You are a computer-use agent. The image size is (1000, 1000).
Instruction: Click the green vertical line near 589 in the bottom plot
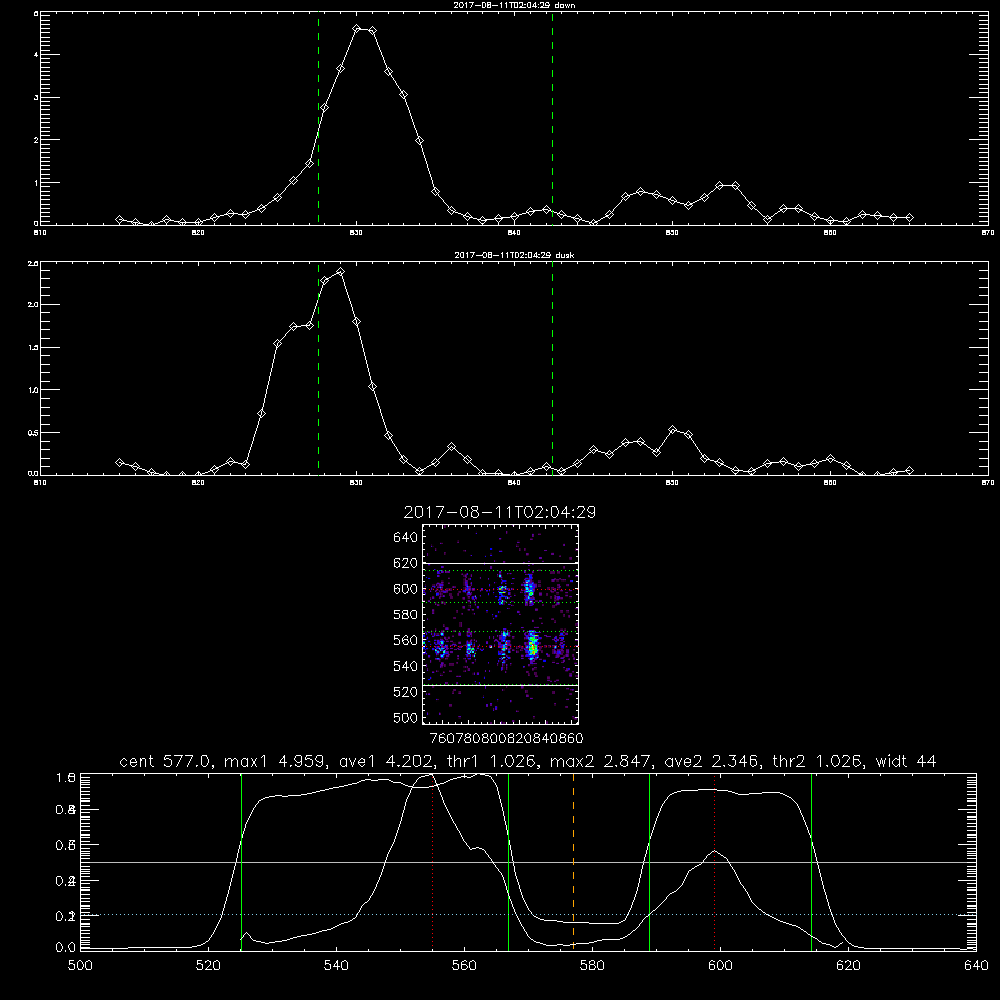(649, 862)
